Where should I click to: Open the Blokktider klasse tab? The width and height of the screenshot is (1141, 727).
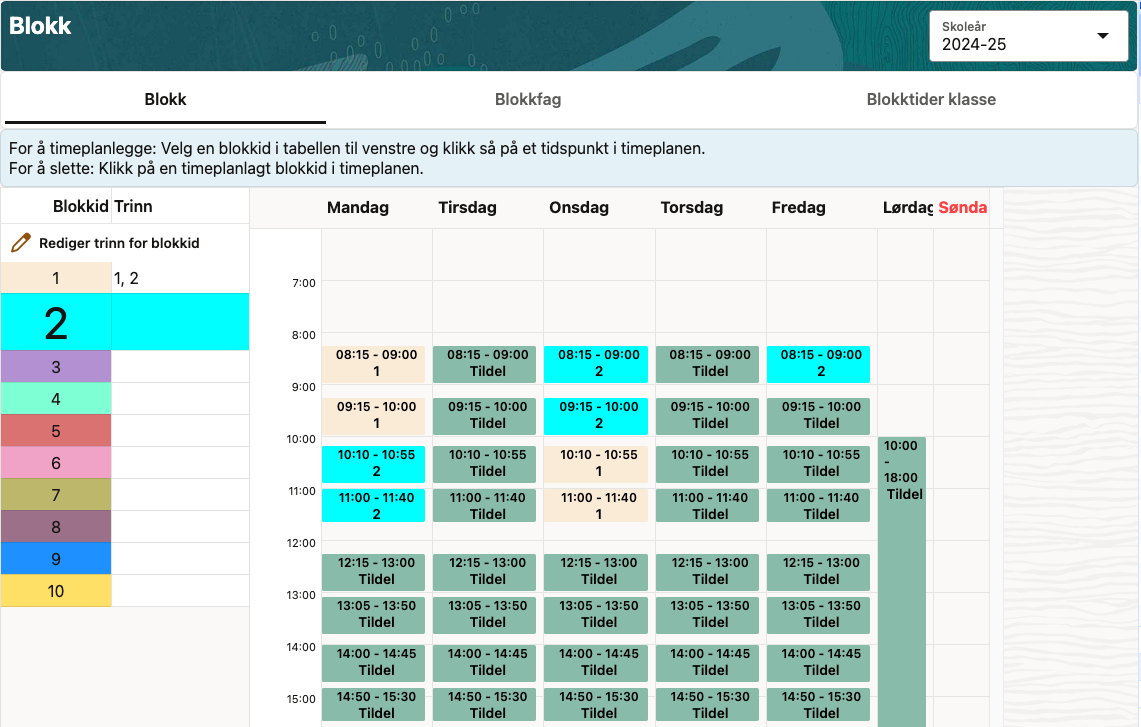[x=931, y=100]
